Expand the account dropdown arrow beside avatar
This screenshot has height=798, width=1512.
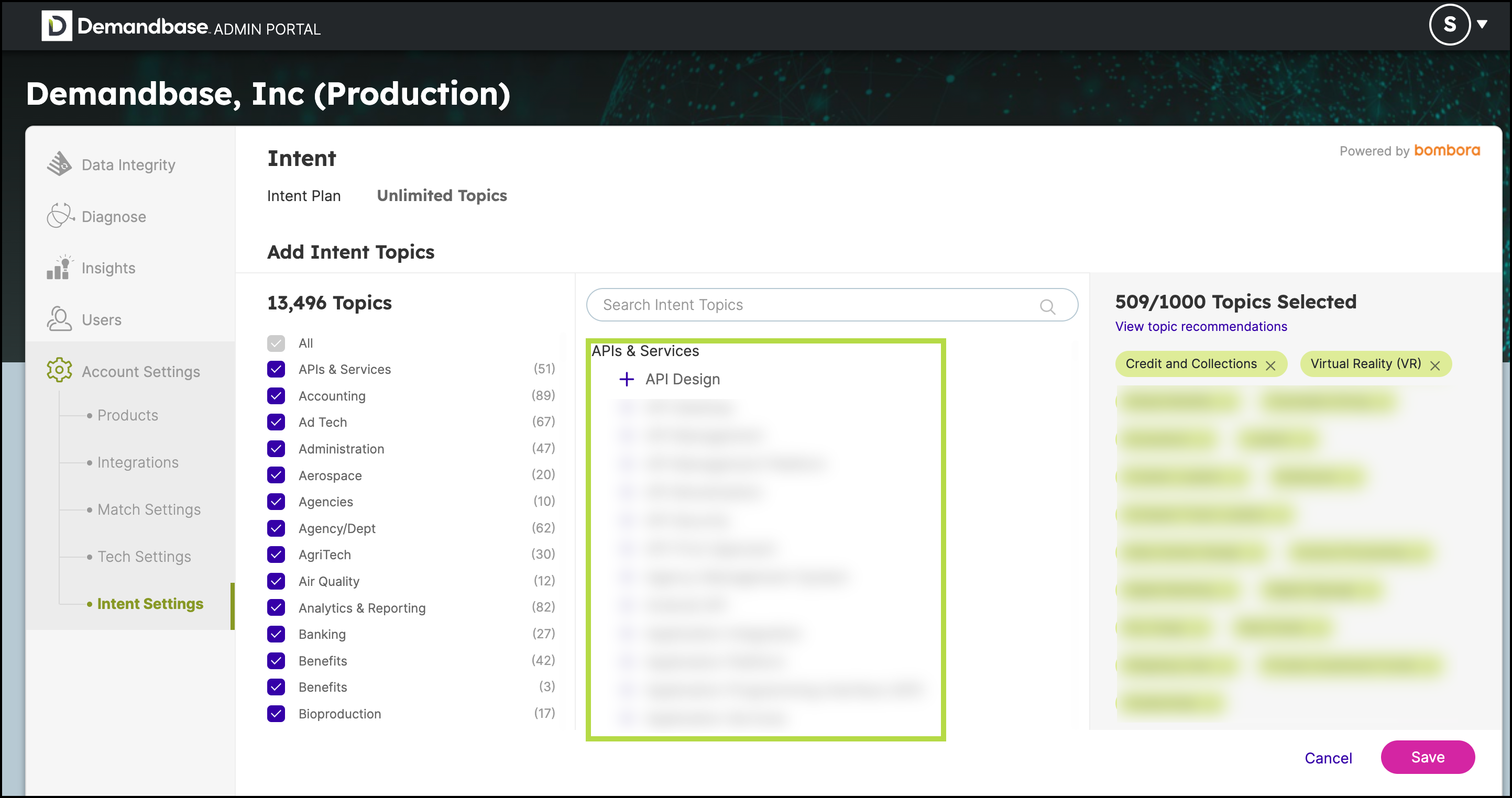click(1482, 24)
